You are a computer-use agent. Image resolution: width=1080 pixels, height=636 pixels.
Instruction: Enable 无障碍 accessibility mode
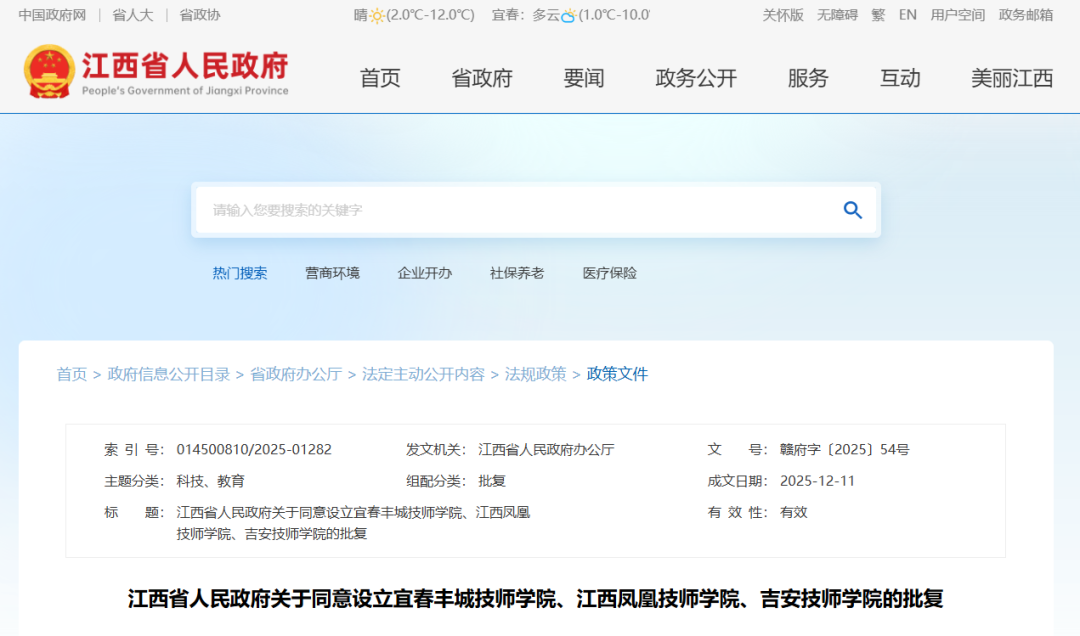[837, 15]
